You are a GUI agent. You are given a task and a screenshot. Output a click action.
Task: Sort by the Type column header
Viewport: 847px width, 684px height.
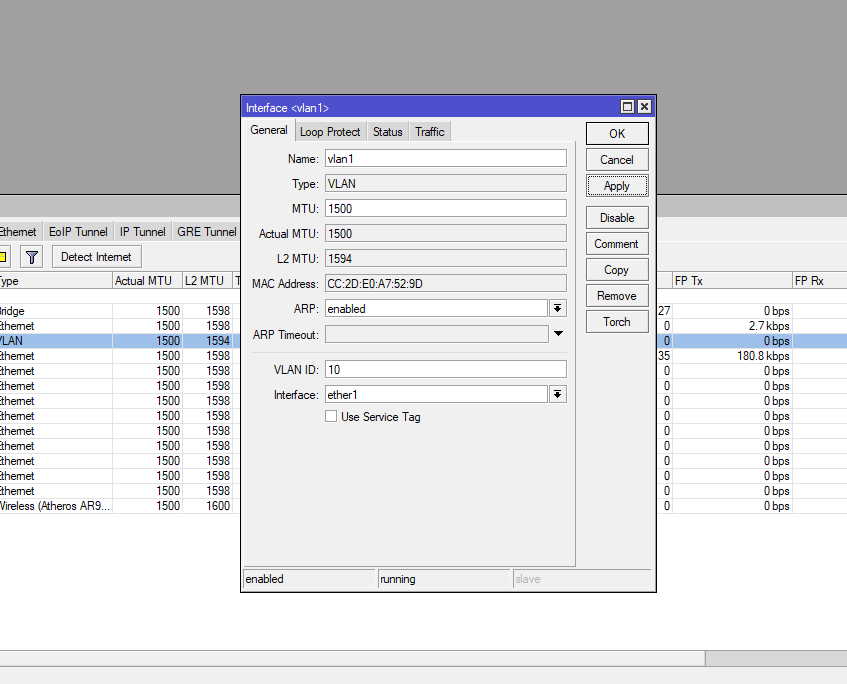pyautogui.click(x=56, y=281)
